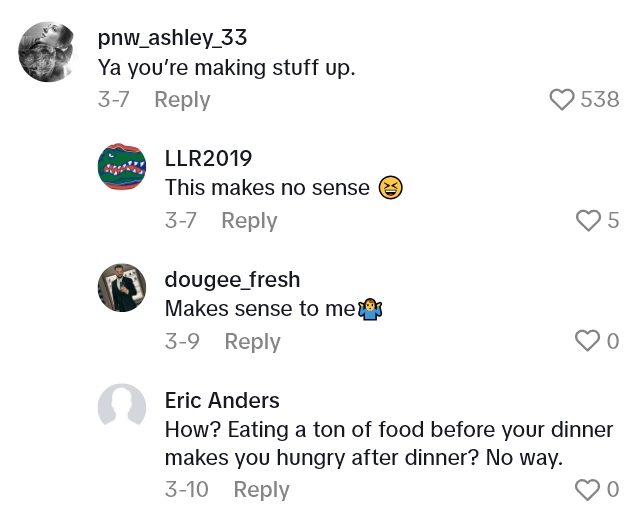The width and height of the screenshot is (628, 517).
Task: Heart Eric Anders' comment
Action: pos(587,489)
